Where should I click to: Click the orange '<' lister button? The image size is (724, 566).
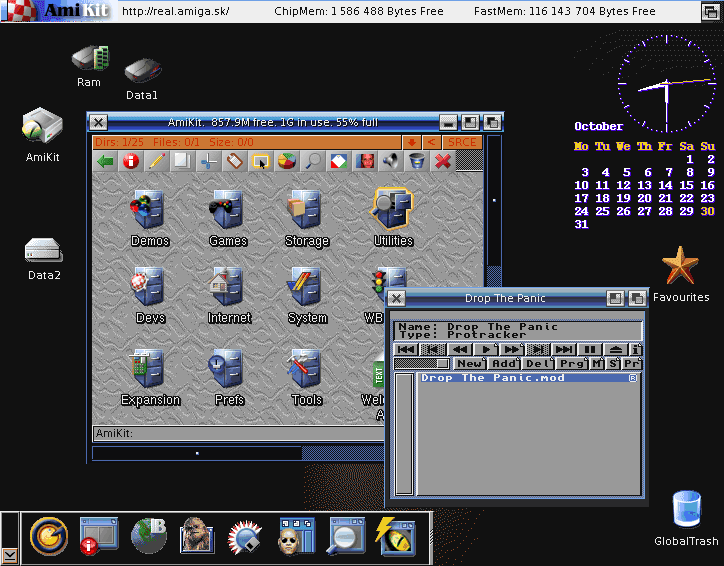(431, 142)
